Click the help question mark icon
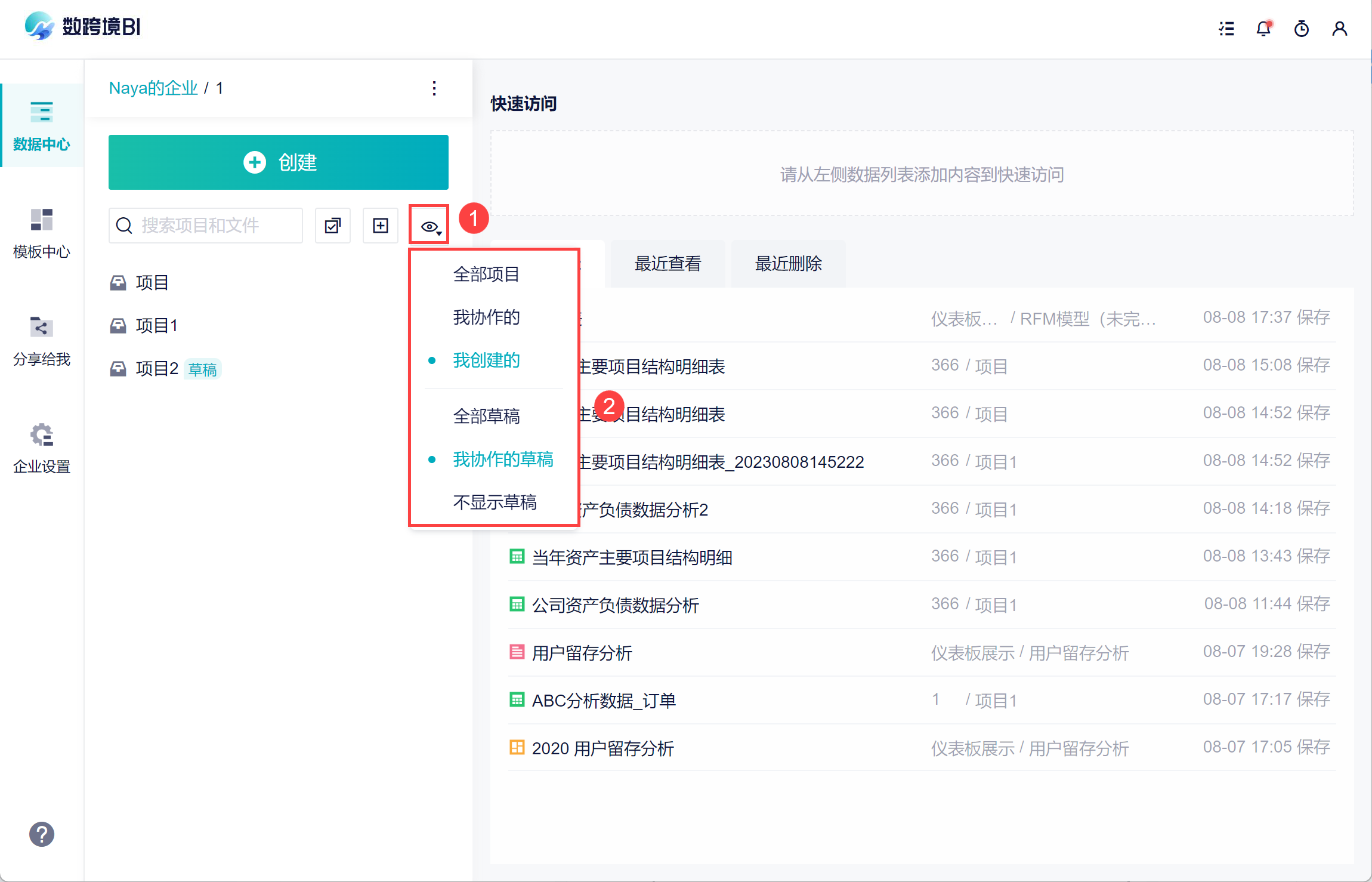 click(42, 834)
